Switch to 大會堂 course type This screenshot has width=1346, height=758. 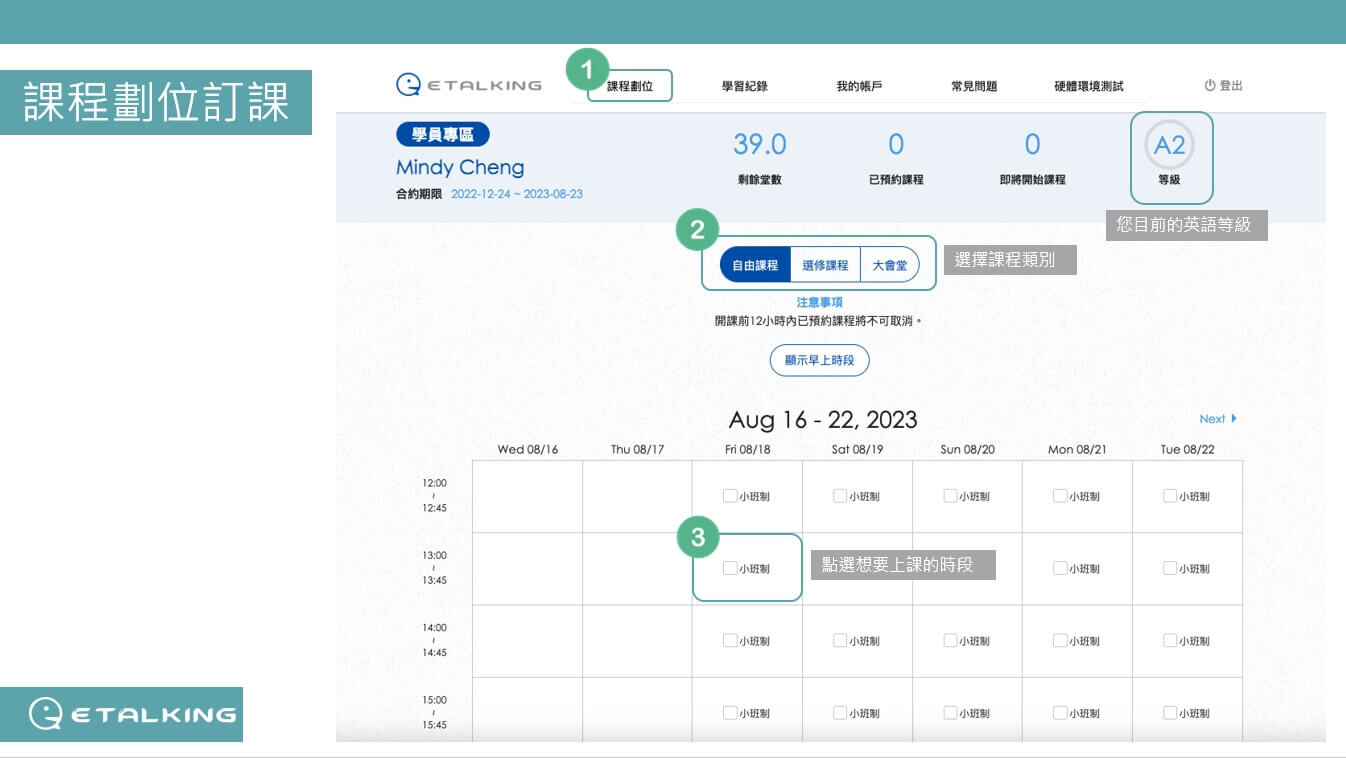coord(889,265)
